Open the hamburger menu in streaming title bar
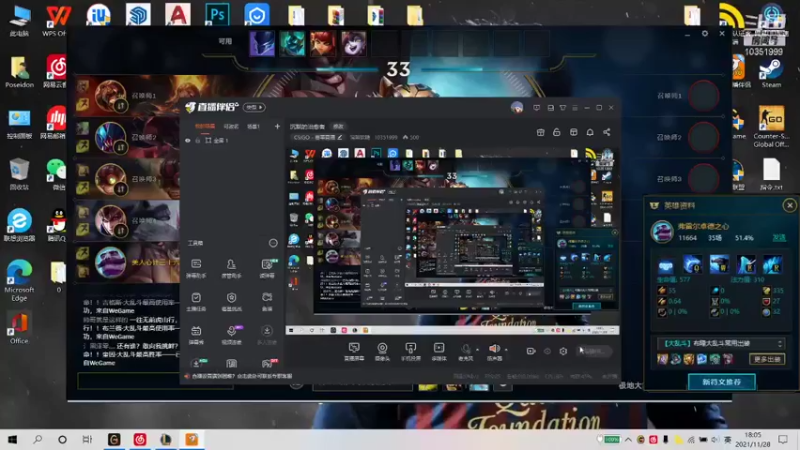The image size is (800, 450). click(x=575, y=108)
